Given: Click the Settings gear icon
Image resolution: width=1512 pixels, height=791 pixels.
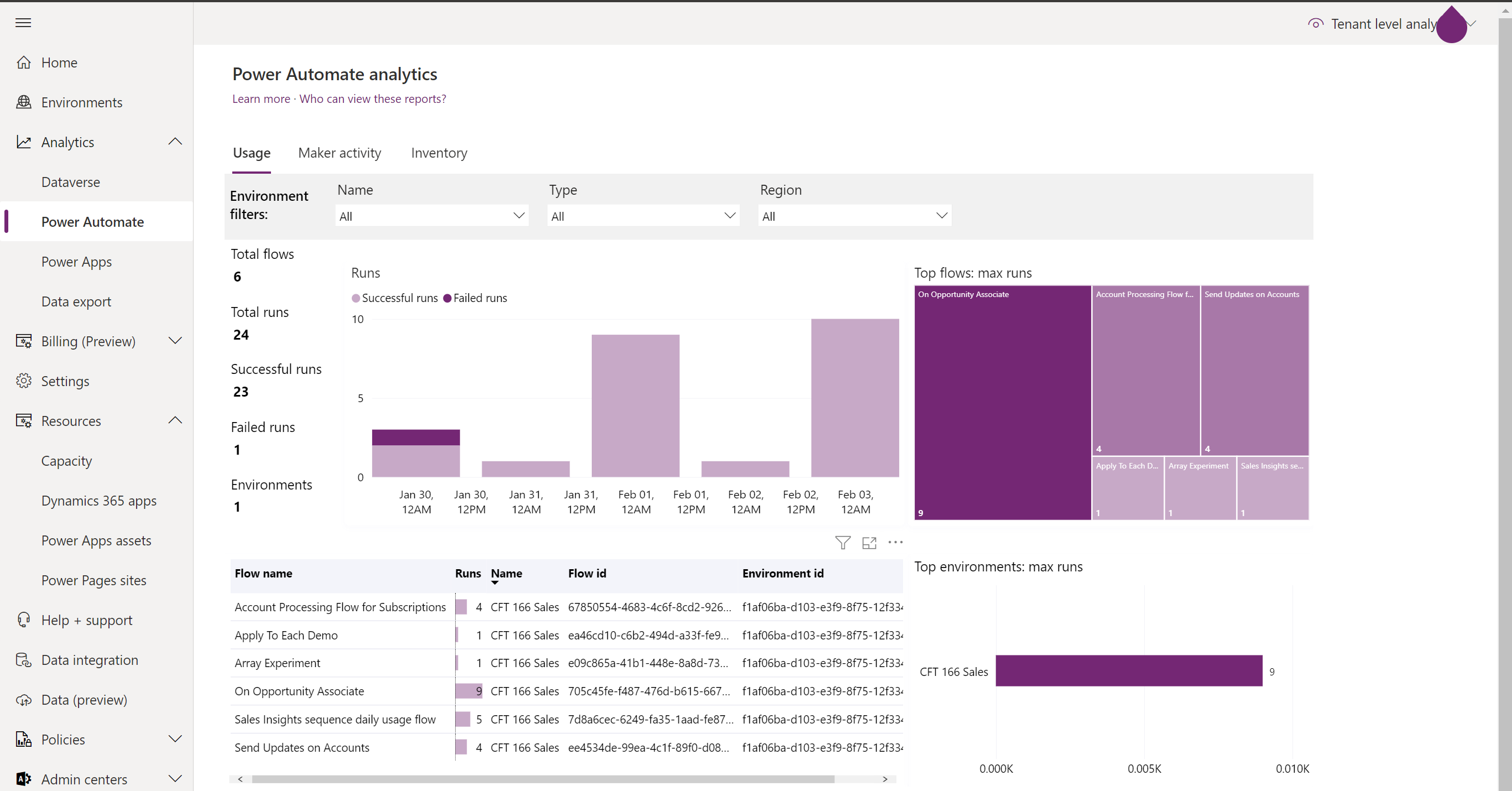Looking at the screenshot, I should click(23, 381).
